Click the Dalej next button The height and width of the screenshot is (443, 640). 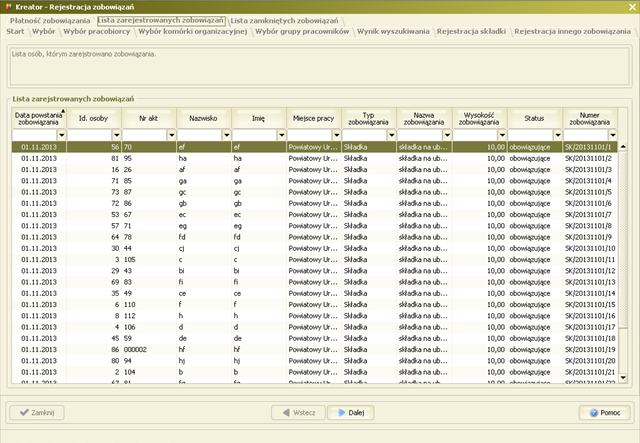pyautogui.click(x=351, y=412)
